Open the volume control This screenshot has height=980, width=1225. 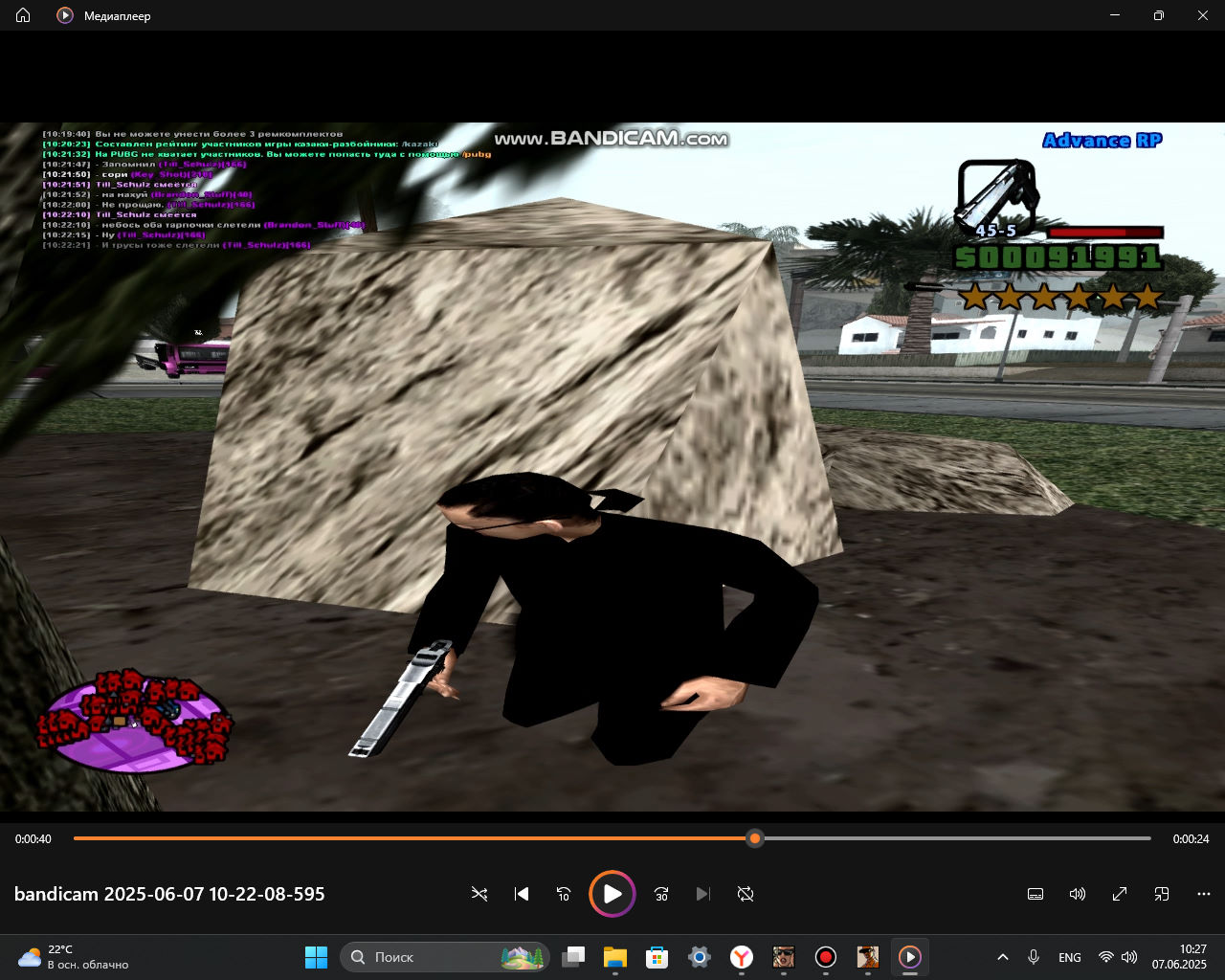tap(1078, 894)
